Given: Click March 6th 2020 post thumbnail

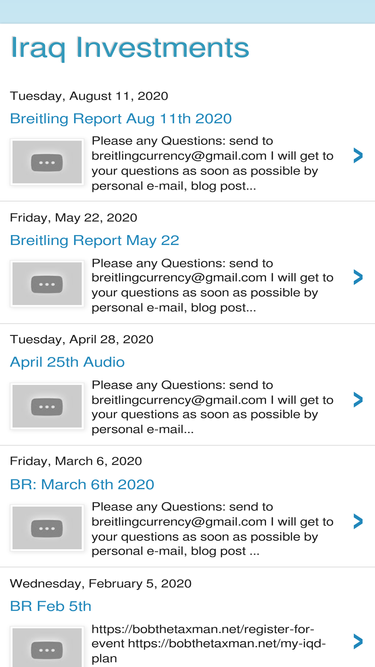Looking at the screenshot, I should [47, 527].
